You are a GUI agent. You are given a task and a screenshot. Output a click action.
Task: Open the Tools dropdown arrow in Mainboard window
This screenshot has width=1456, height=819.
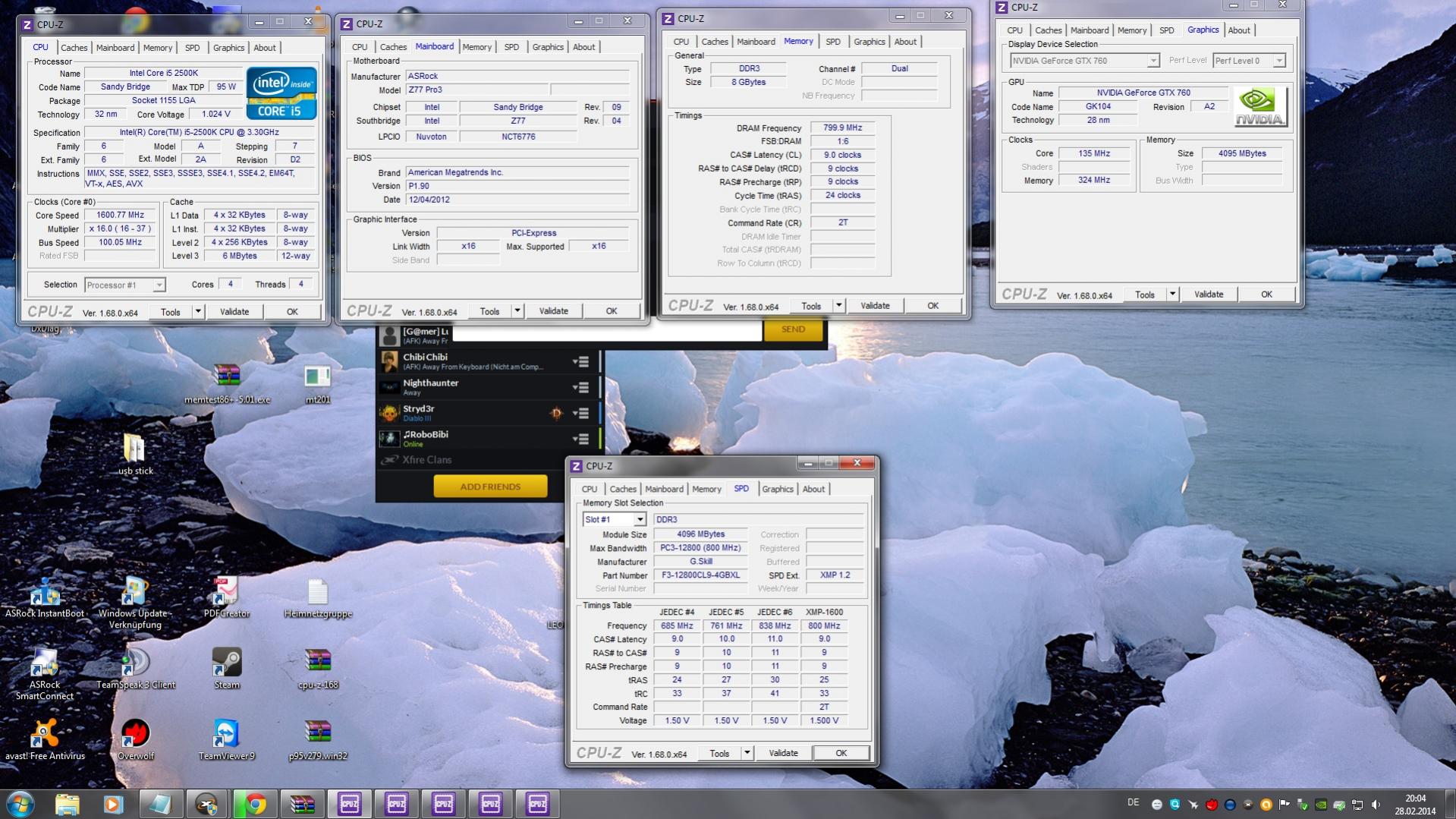coord(517,311)
